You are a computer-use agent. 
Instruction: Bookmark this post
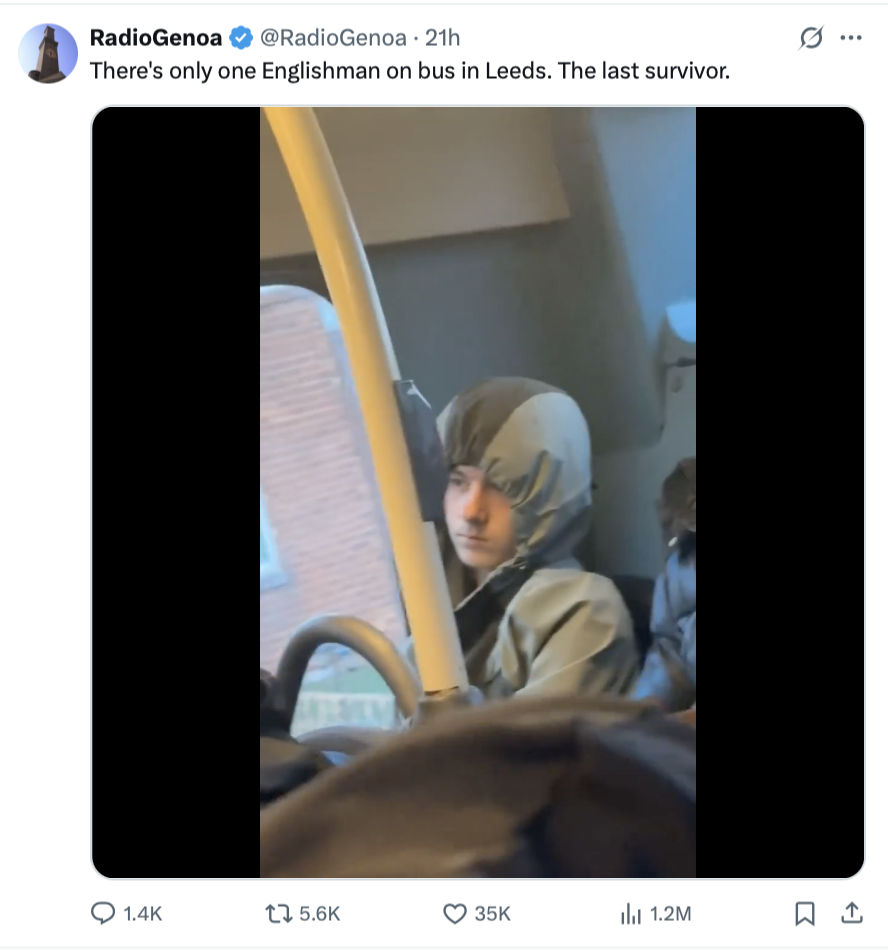805,914
